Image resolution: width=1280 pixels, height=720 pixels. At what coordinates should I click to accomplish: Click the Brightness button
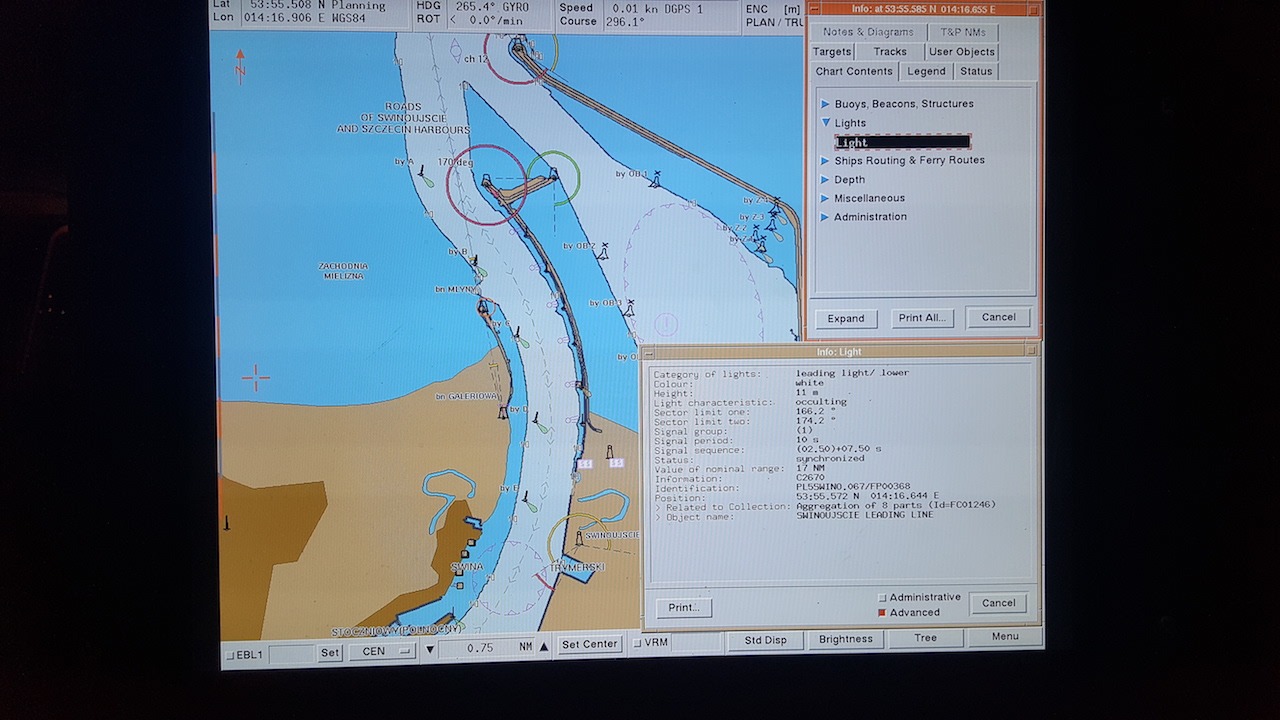coord(846,640)
